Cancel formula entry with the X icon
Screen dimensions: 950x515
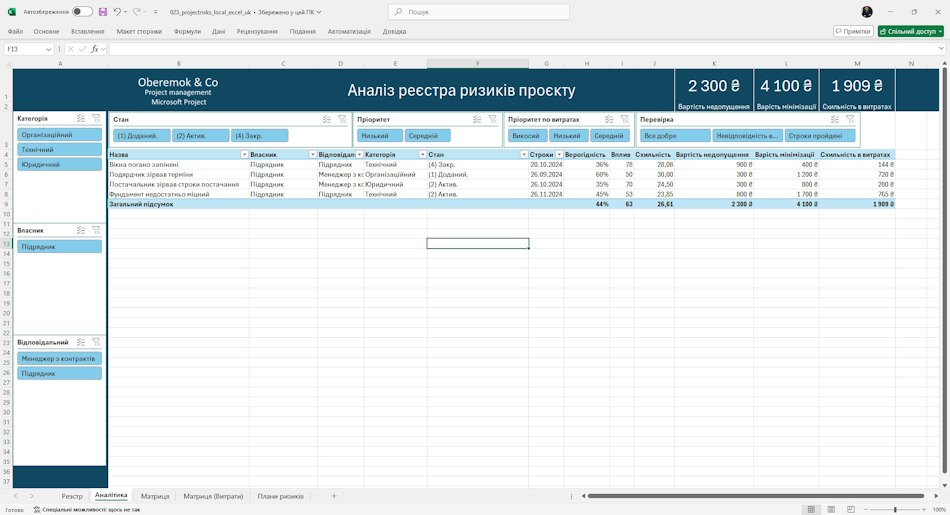tap(71, 49)
